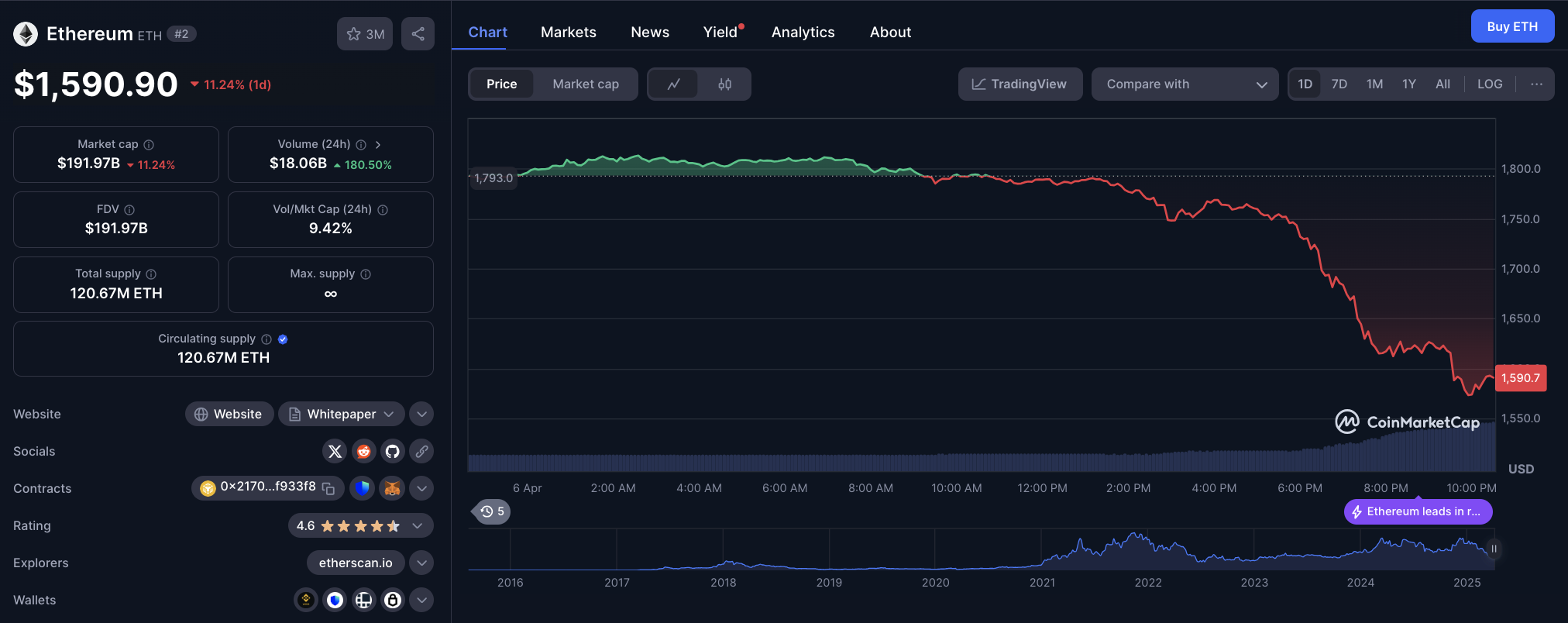Open the Reddit social link
Image resolution: width=1568 pixels, height=623 pixels.
tap(363, 451)
